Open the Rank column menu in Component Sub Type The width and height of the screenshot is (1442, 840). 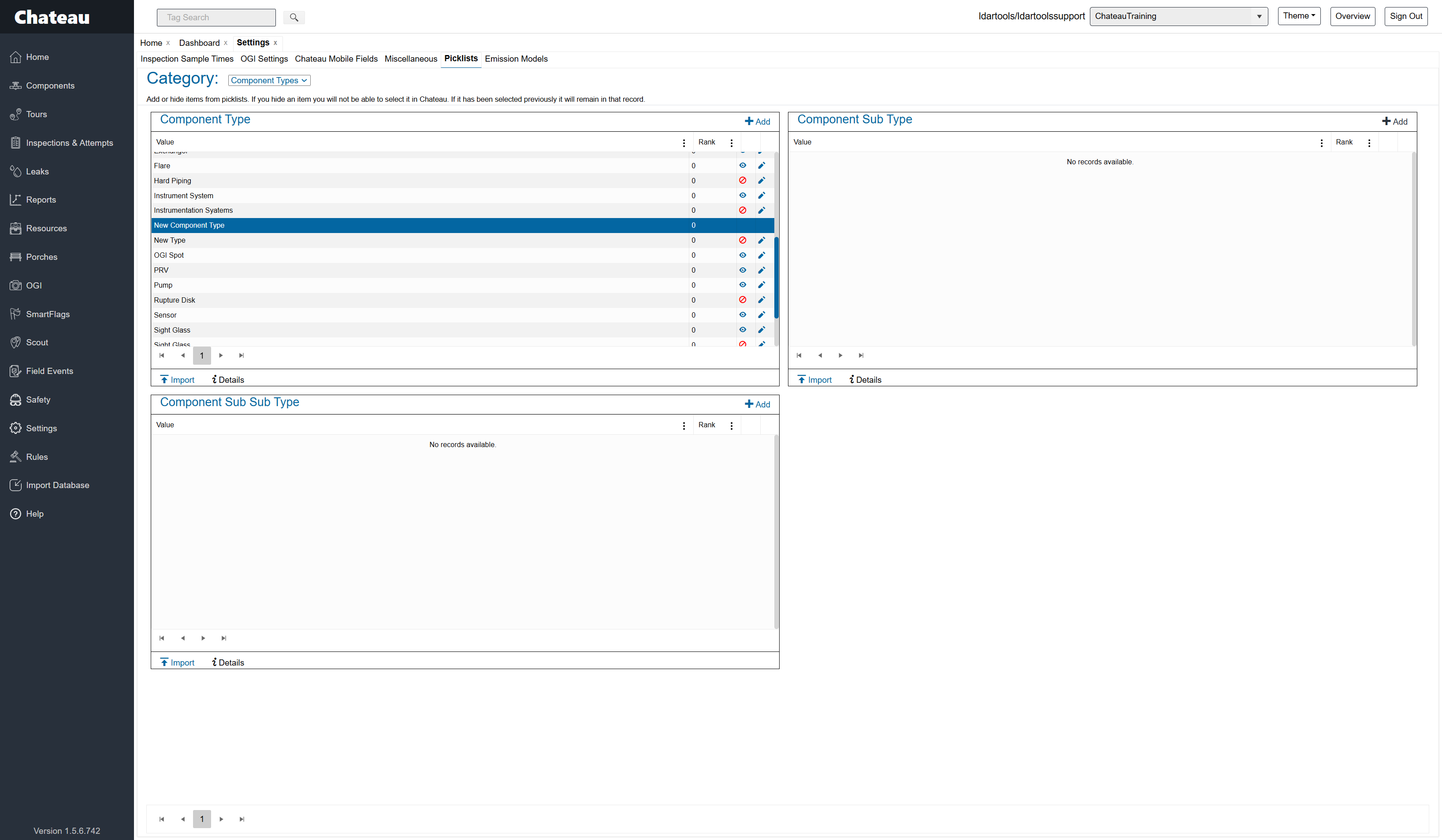tap(1369, 142)
